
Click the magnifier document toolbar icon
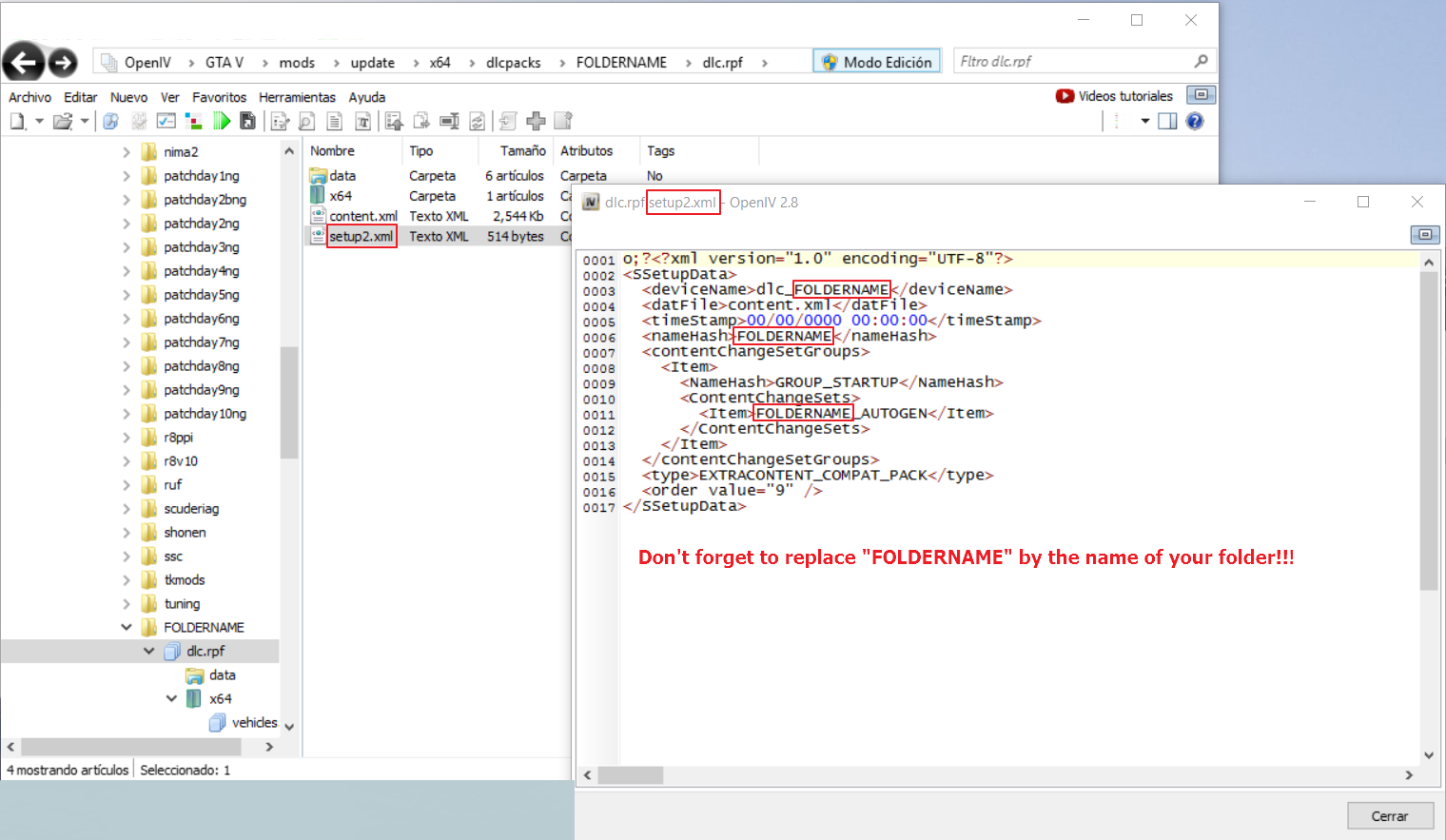pos(306,121)
